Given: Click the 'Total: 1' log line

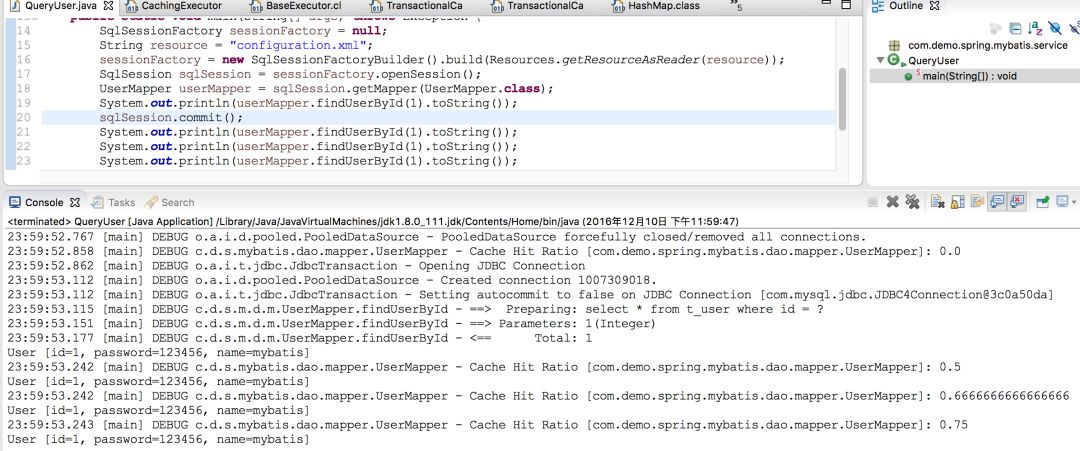Looking at the screenshot, I should pyautogui.click(x=300, y=338).
